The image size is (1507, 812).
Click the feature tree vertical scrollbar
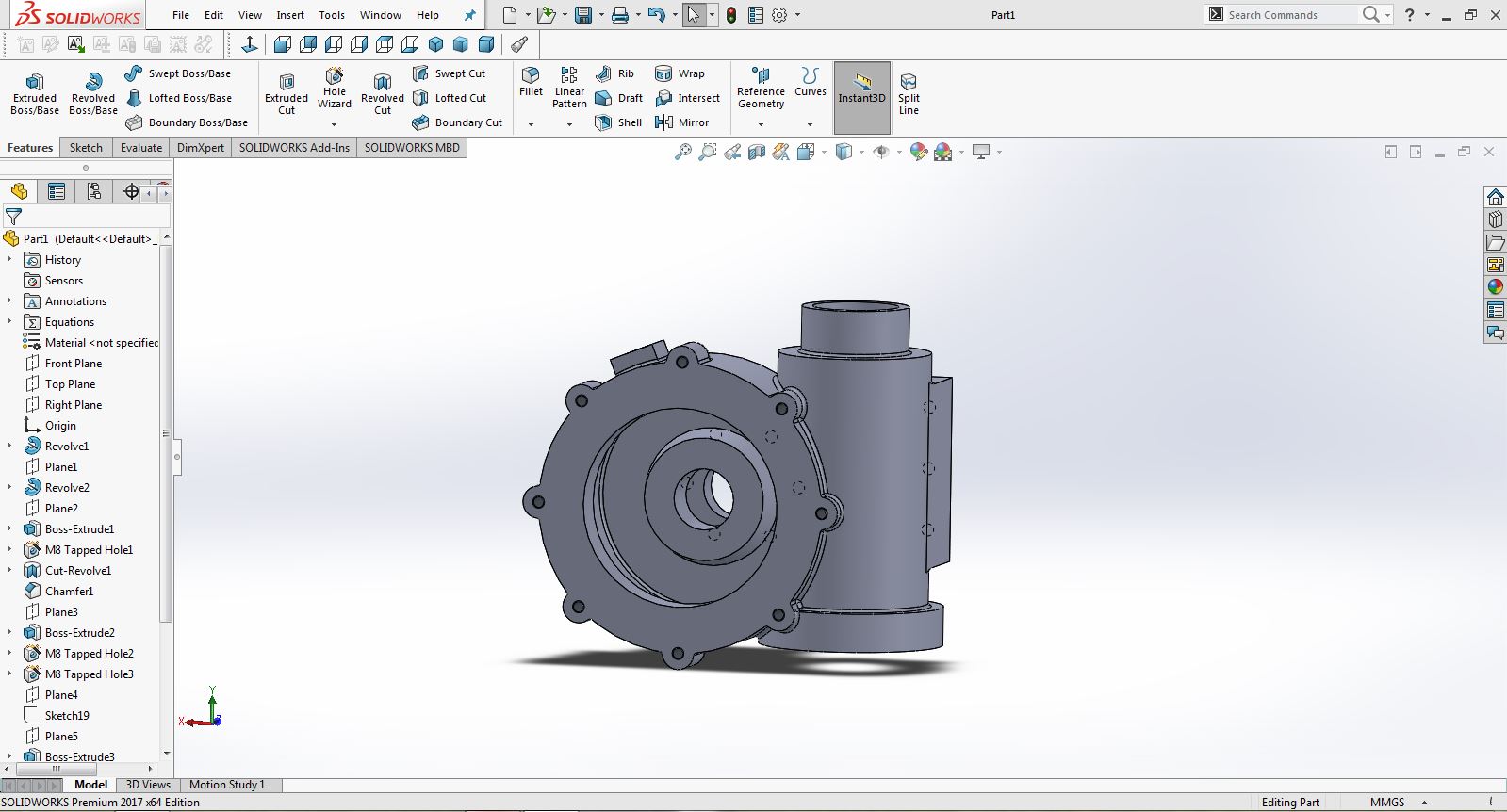point(166,433)
